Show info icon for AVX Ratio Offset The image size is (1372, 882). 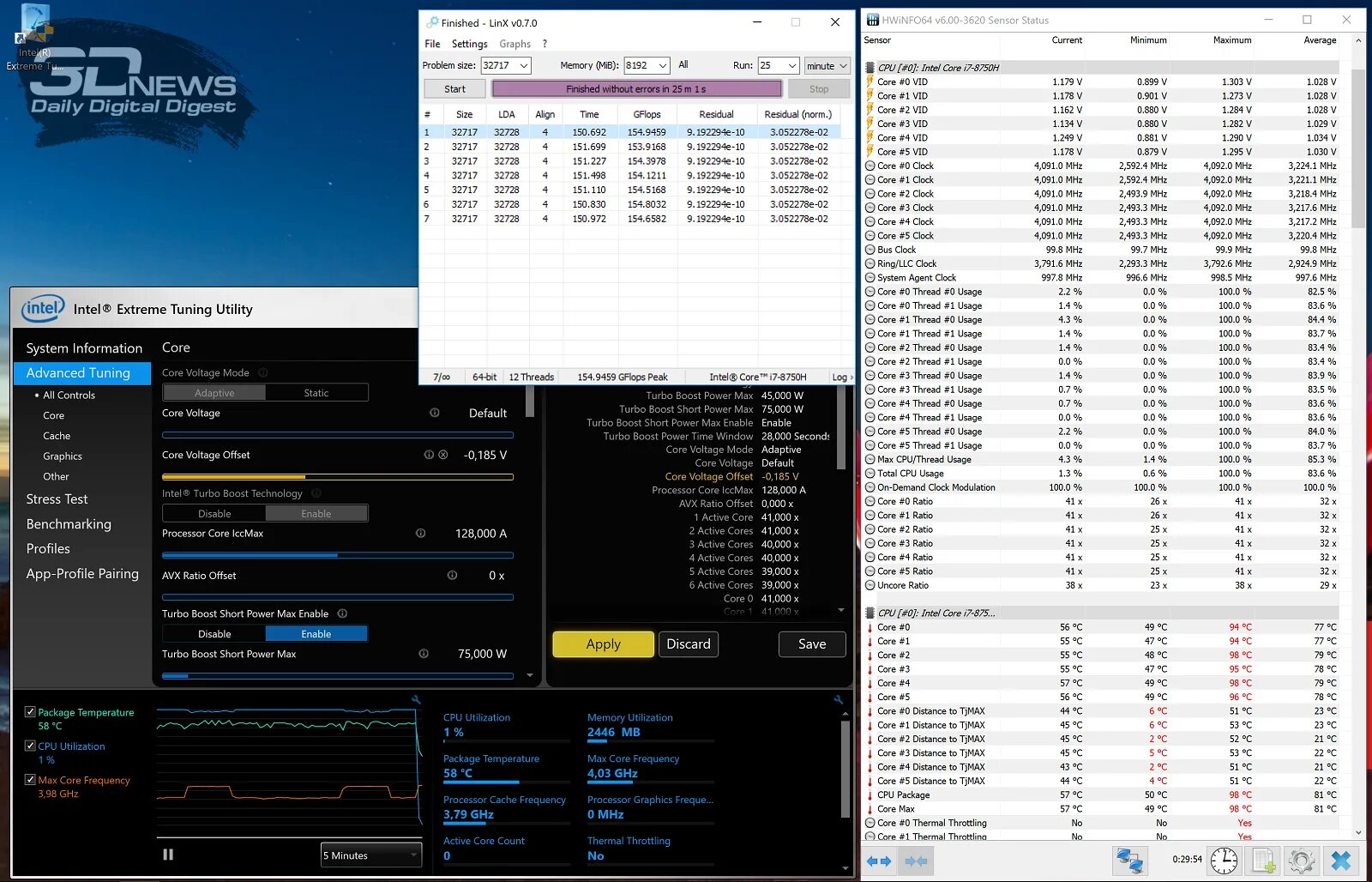(452, 575)
